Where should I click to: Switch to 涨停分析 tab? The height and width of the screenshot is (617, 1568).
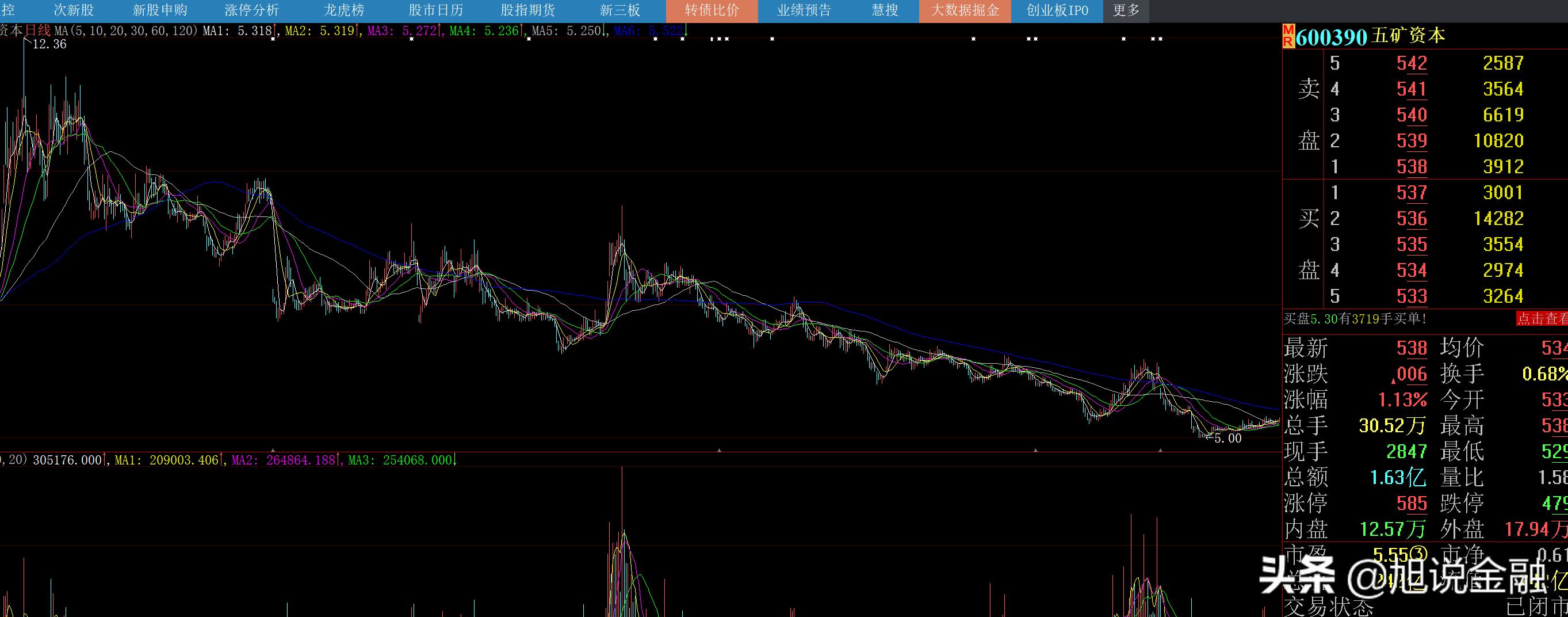pyautogui.click(x=252, y=10)
